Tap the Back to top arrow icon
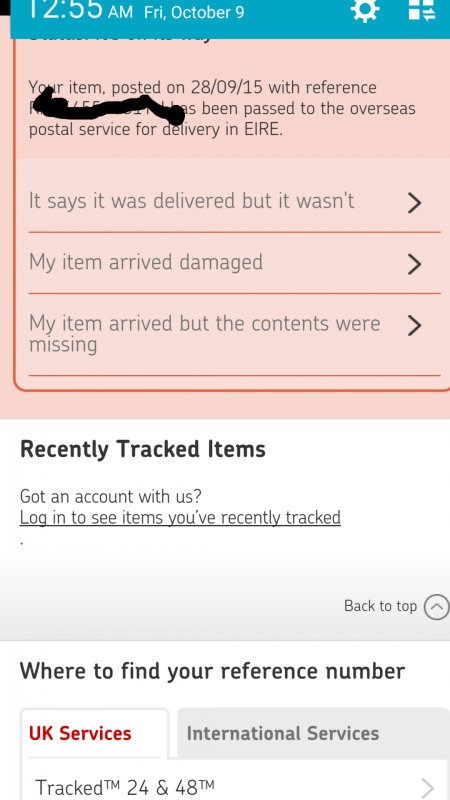450x800 pixels. 437,607
